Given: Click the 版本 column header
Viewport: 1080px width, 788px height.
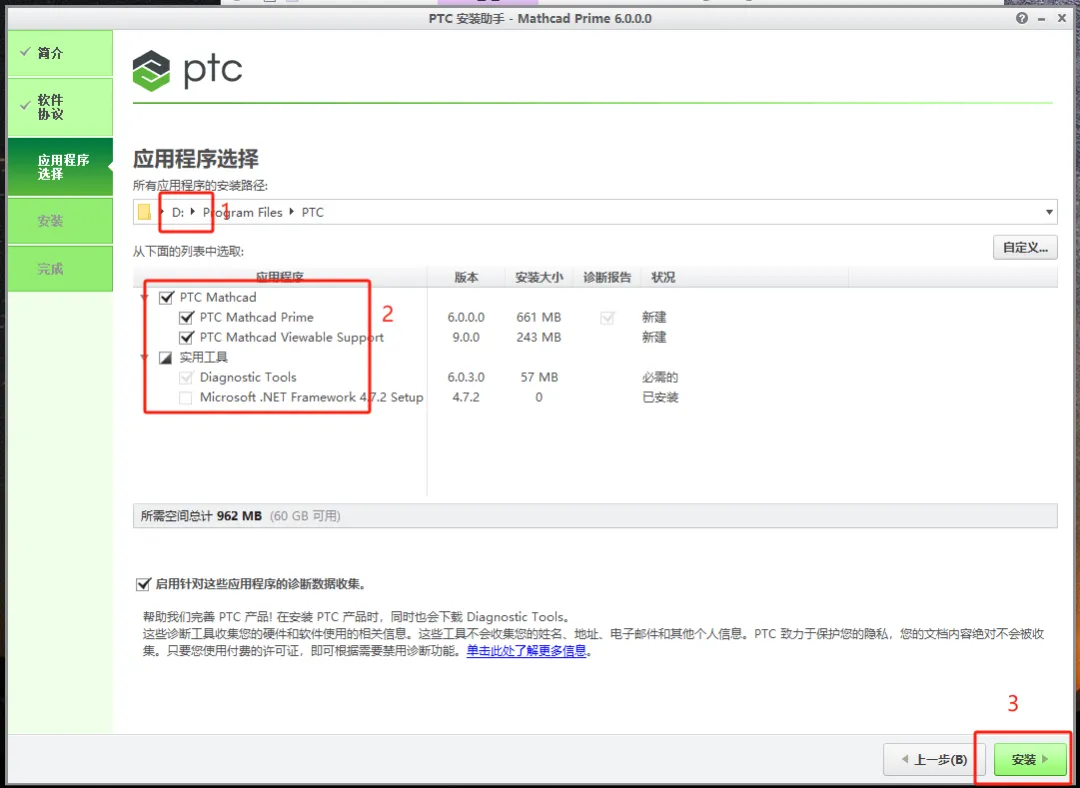Looking at the screenshot, I should coord(466,277).
